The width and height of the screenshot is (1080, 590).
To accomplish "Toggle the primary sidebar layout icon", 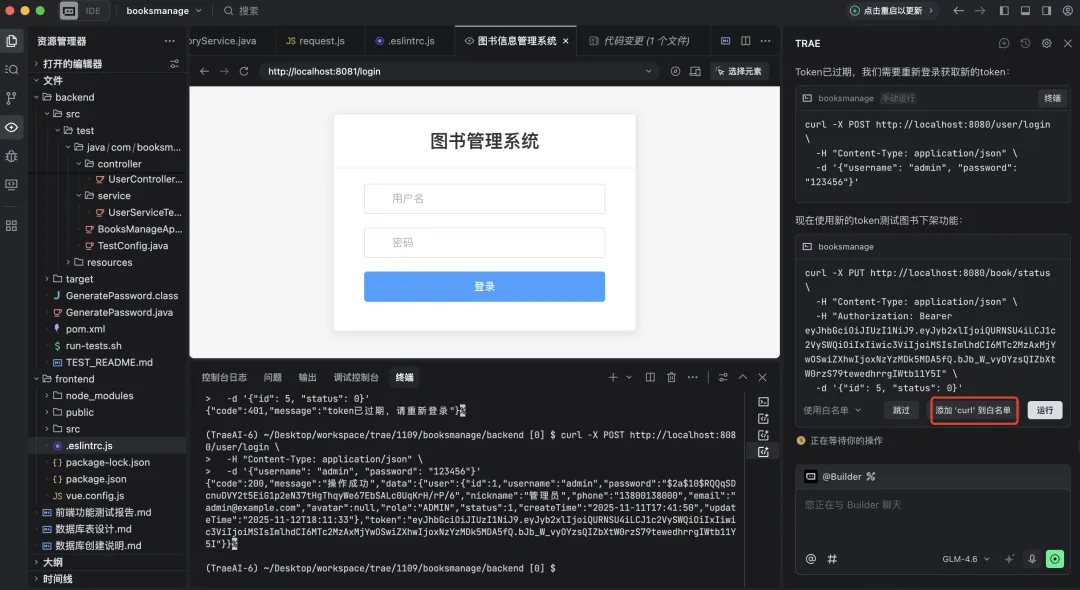I will [x=1004, y=10].
